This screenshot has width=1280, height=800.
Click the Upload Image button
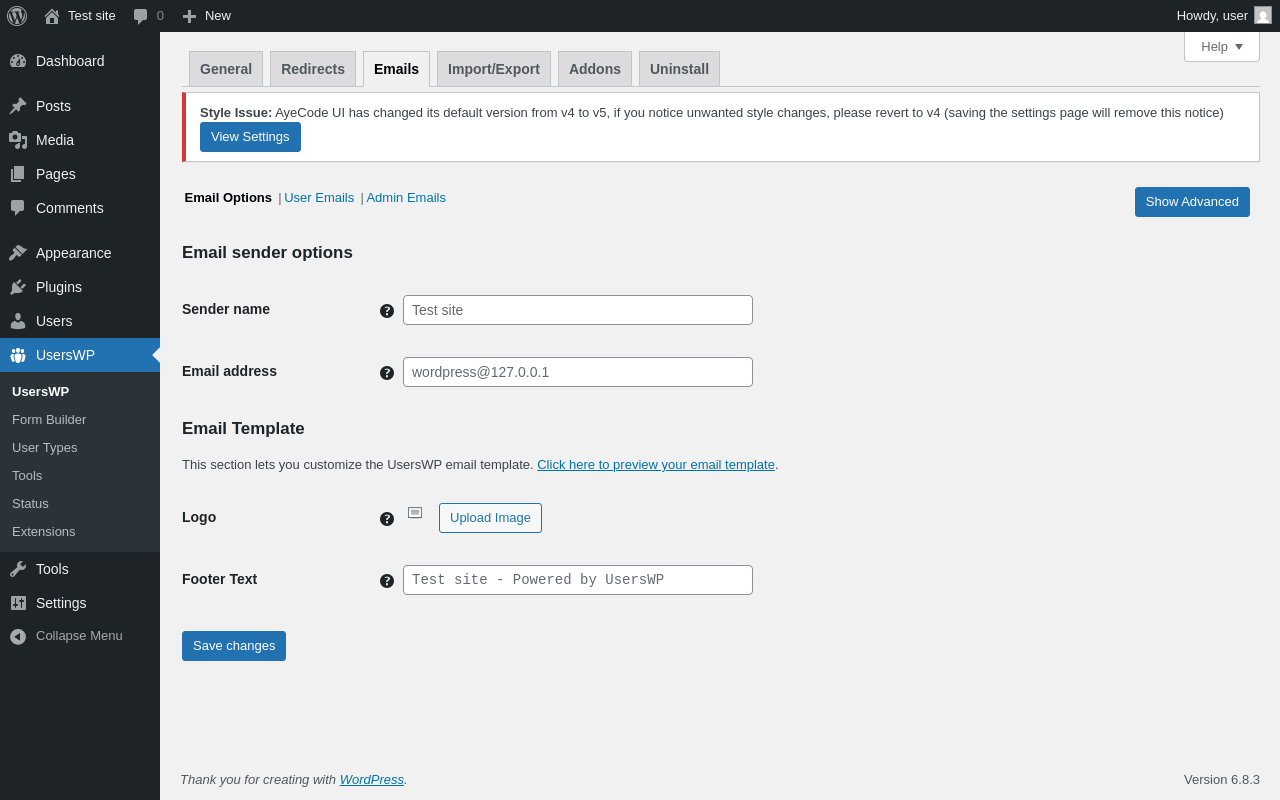click(490, 518)
